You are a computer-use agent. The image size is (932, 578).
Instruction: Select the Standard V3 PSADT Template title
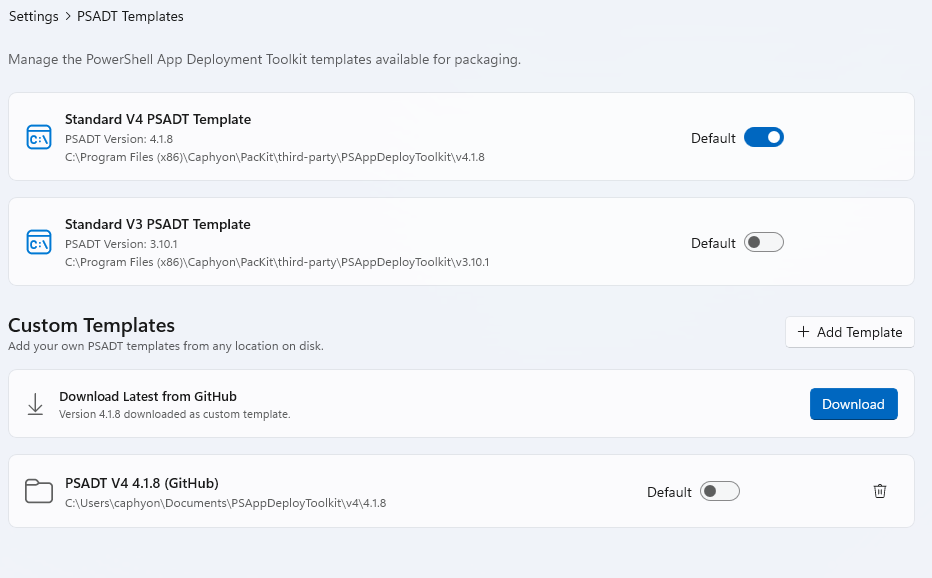click(158, 224)
